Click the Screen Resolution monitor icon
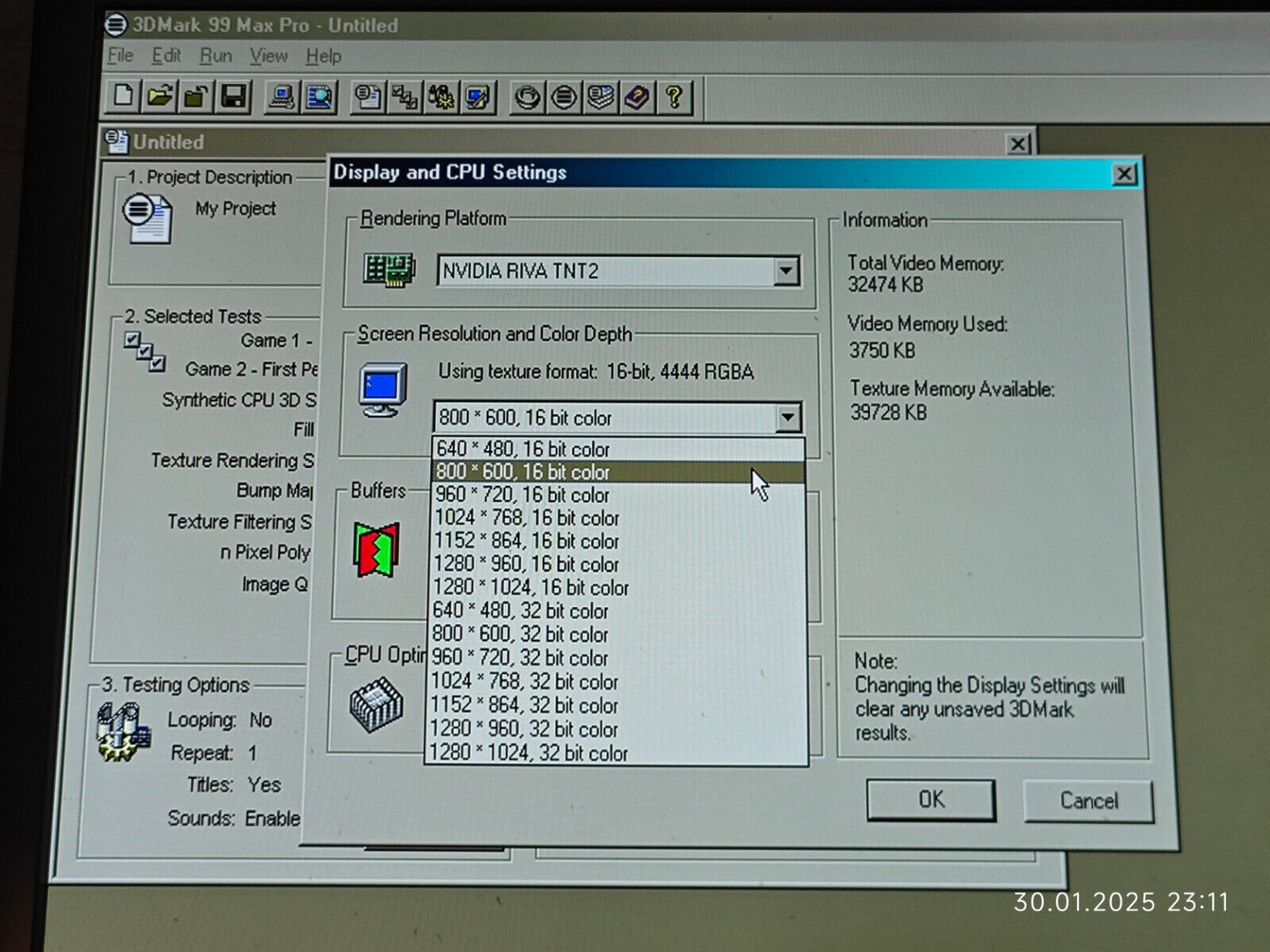The height and width of the screenshot is (952, 1270). 383,390
